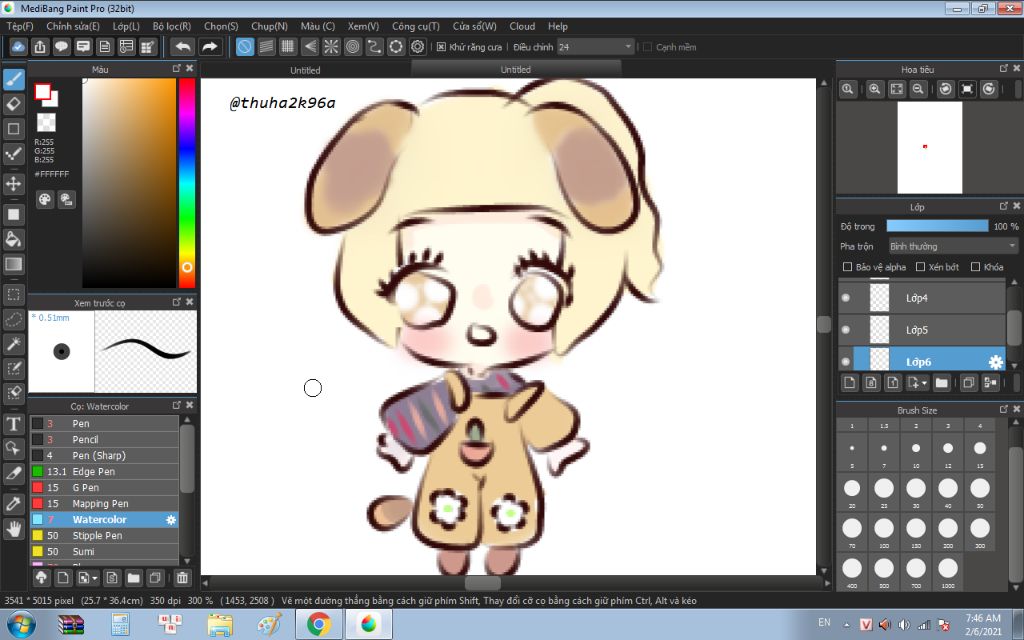Viewport: 1024px width, 640px height.
Task: Click the cloud save icon
Action: (x=18, y=46)
